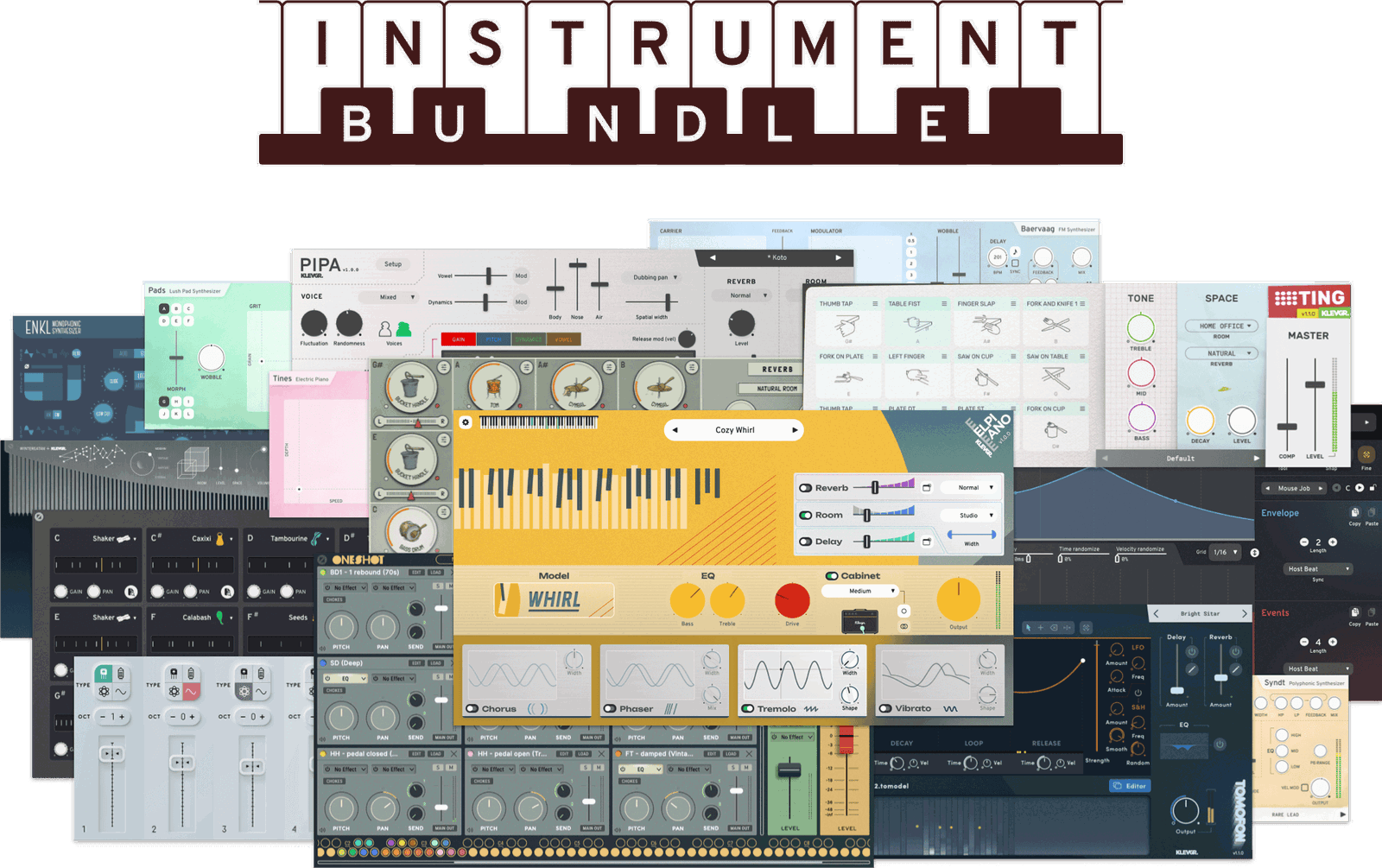1382x868 pixels.
Task: Click the Setup button in PIPA
Action: pyautogui.click(x=393, y=264)
